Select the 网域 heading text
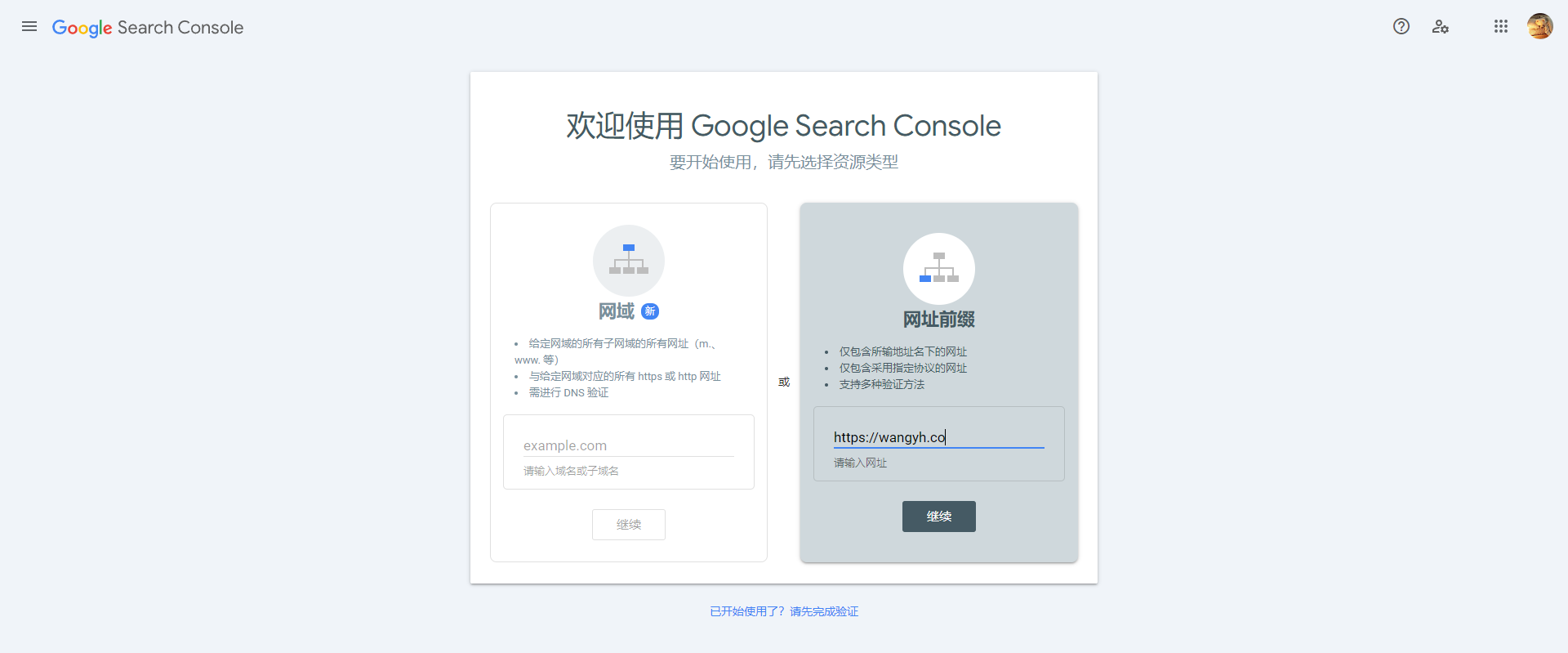The image size is (1568, 653). tap(617, 311)
